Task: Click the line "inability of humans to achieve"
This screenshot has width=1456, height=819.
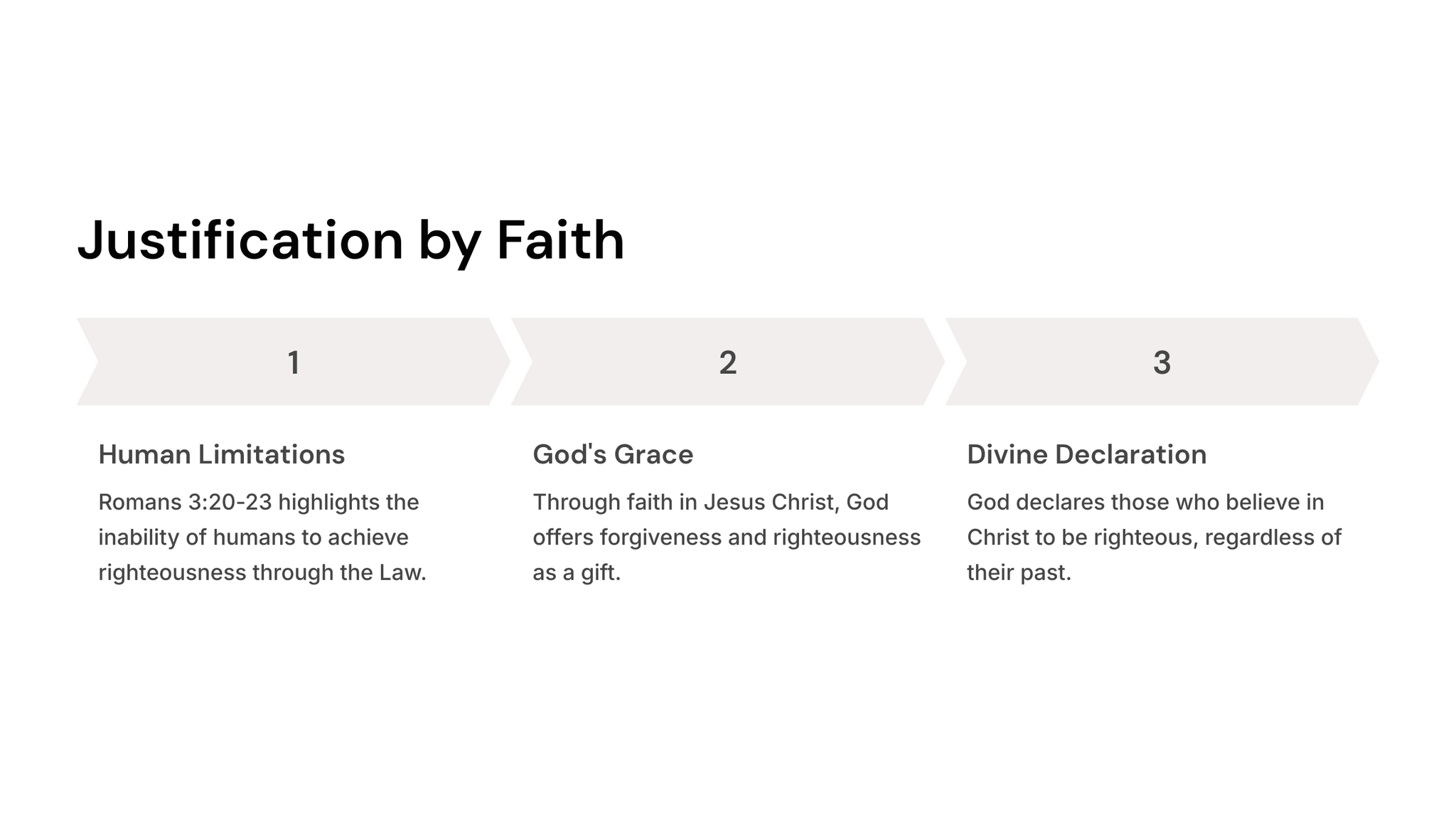Action: point(253,537)
